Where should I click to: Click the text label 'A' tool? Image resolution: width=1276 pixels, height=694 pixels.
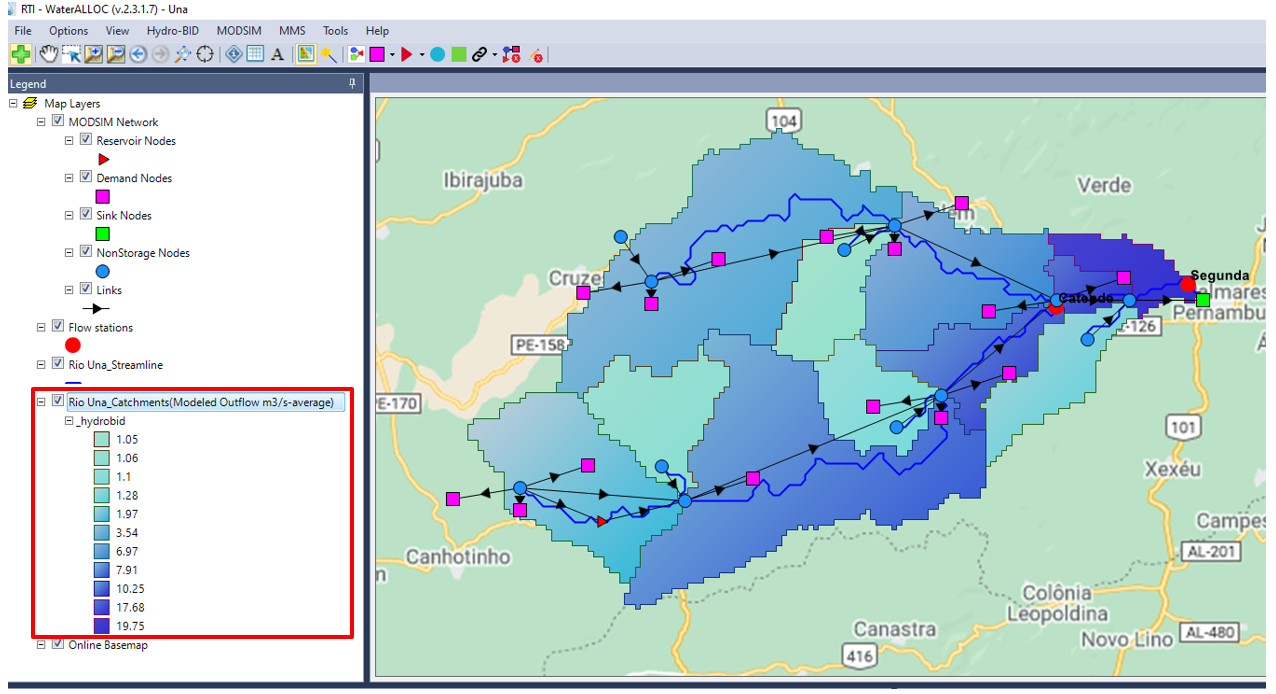[277, 54]
